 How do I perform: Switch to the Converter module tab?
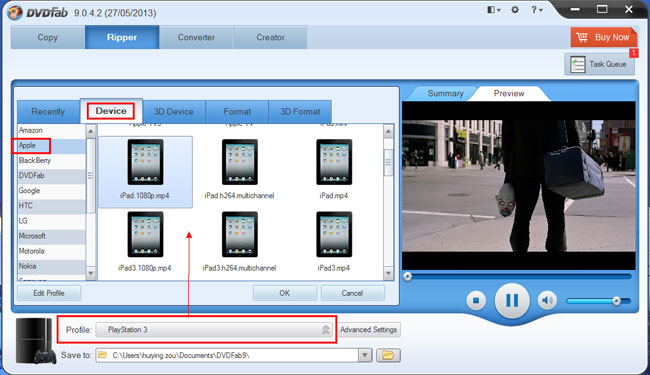(x=196, y=37)
